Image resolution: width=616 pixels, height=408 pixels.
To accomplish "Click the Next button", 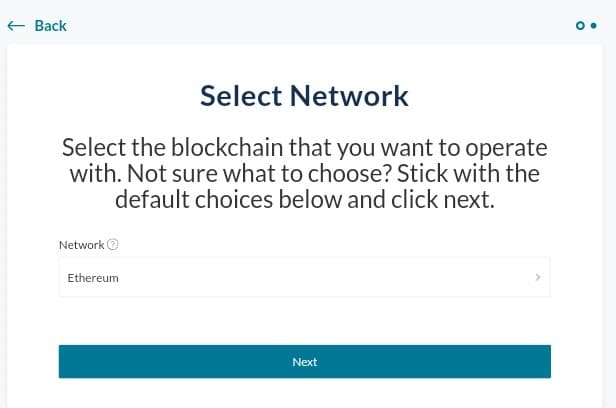I will click(304, 362).
